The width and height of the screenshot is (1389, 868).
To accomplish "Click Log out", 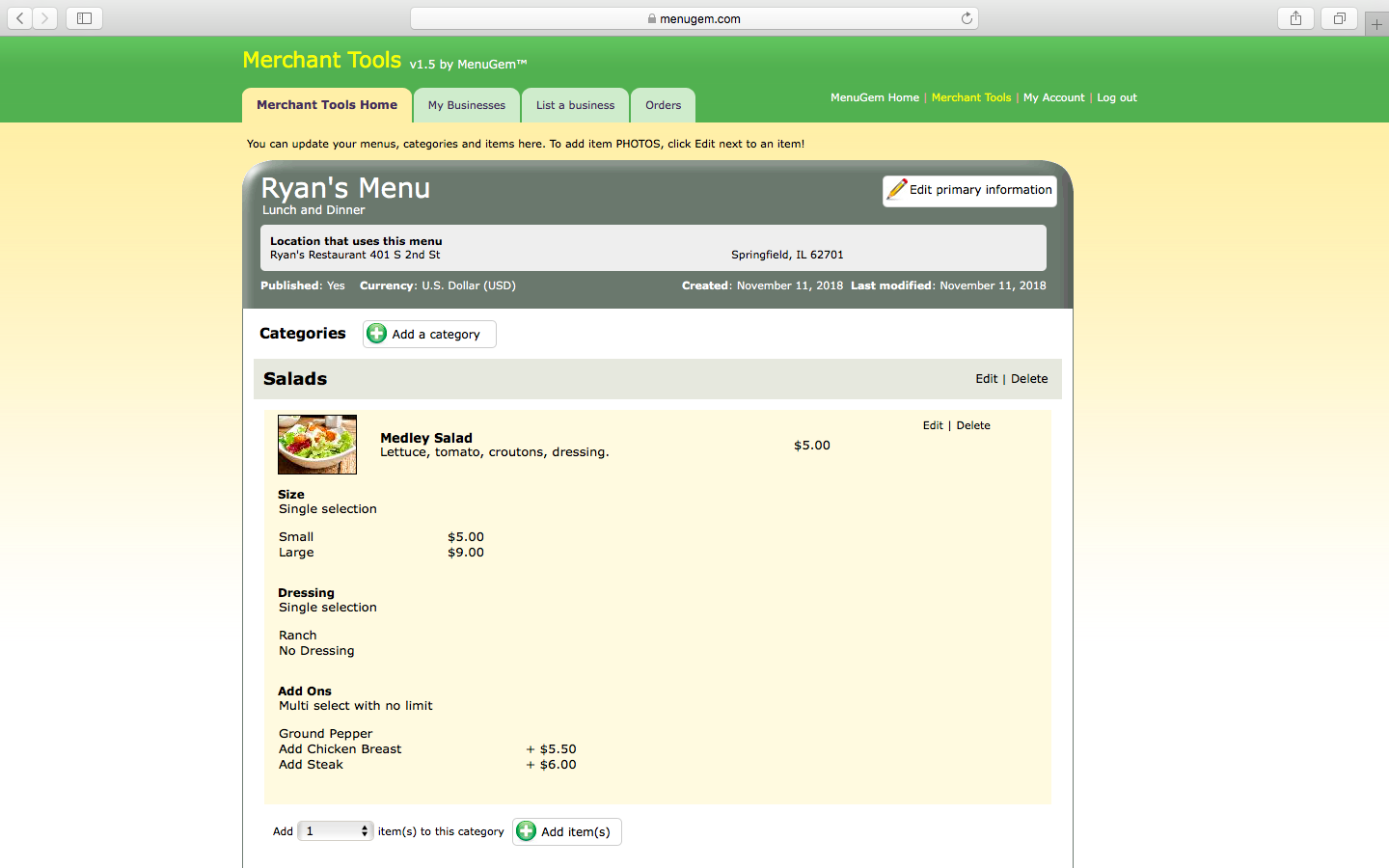I will point(1117,97).
